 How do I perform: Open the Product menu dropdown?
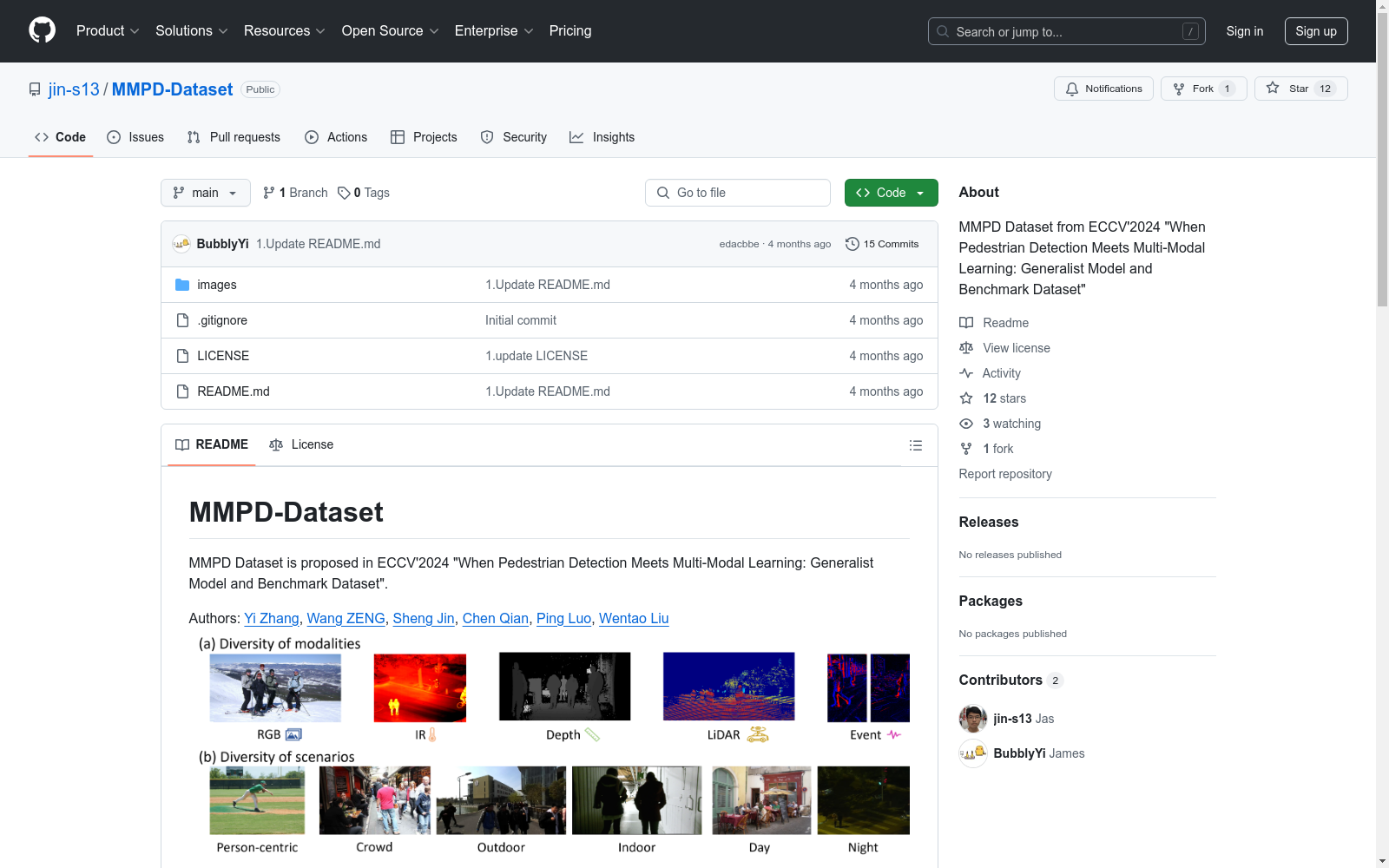tap(107, 30)
